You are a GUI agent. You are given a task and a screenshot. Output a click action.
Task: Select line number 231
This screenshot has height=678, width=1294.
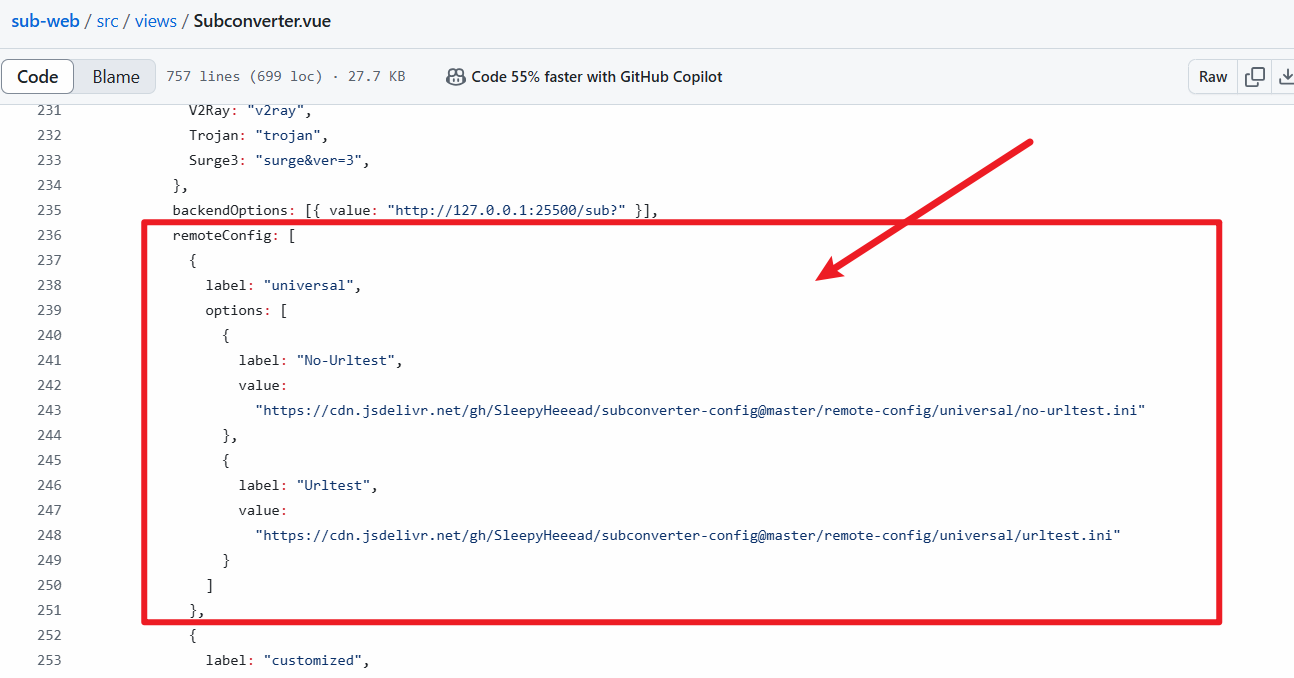pos(48,110)
